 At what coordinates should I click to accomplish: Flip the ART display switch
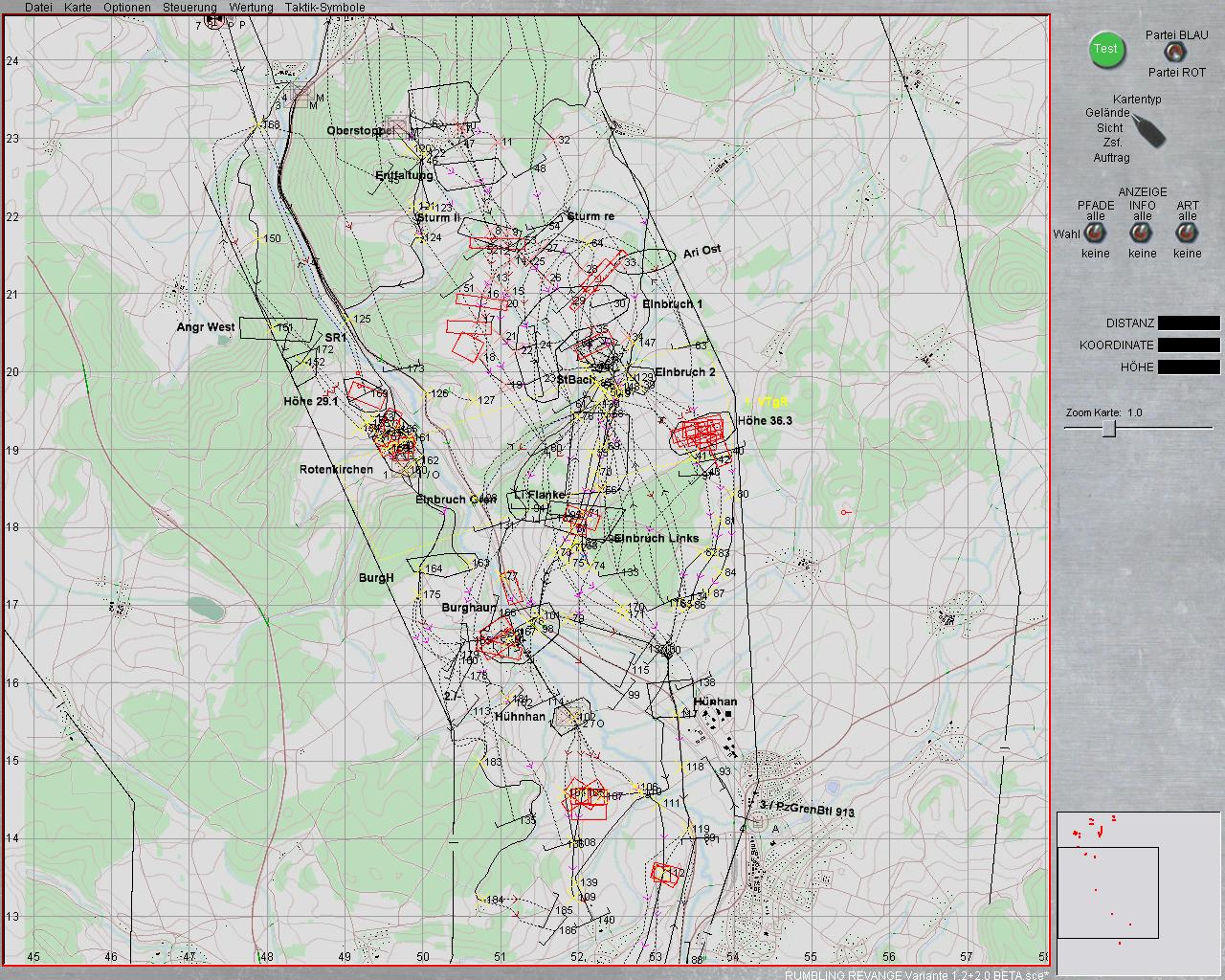[x=1187, y=234]
